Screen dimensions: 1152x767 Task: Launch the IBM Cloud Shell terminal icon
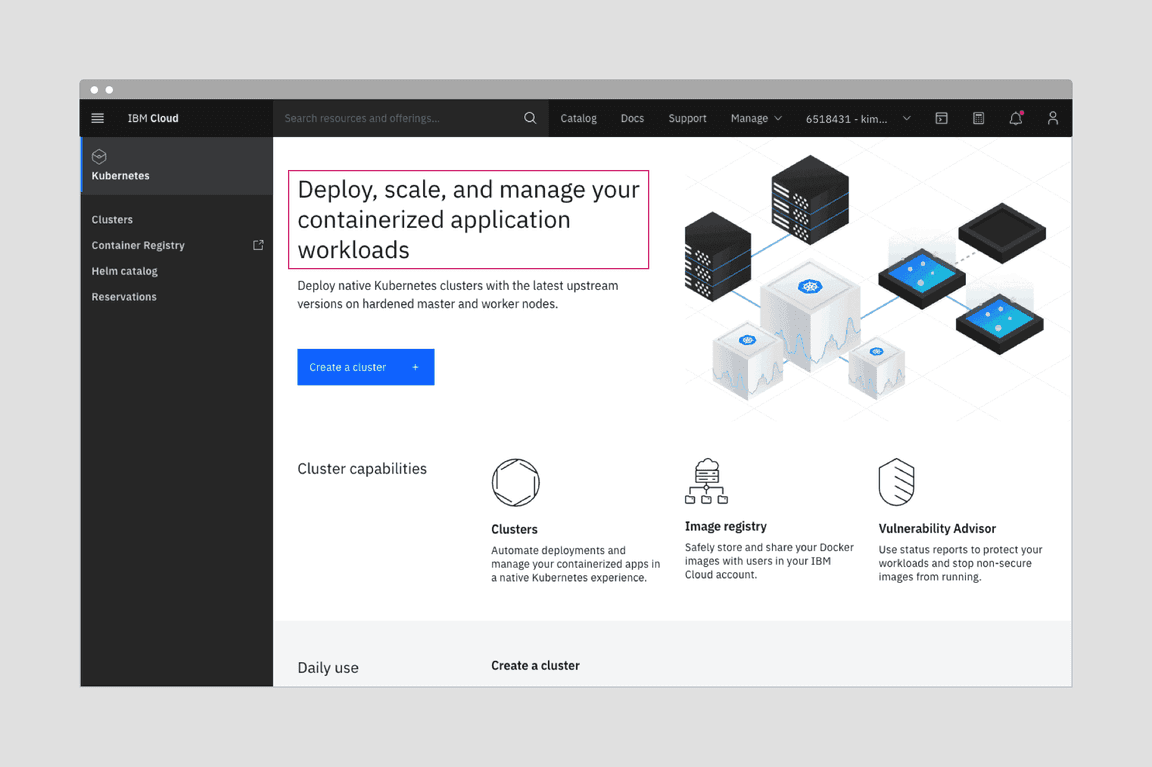941,118
